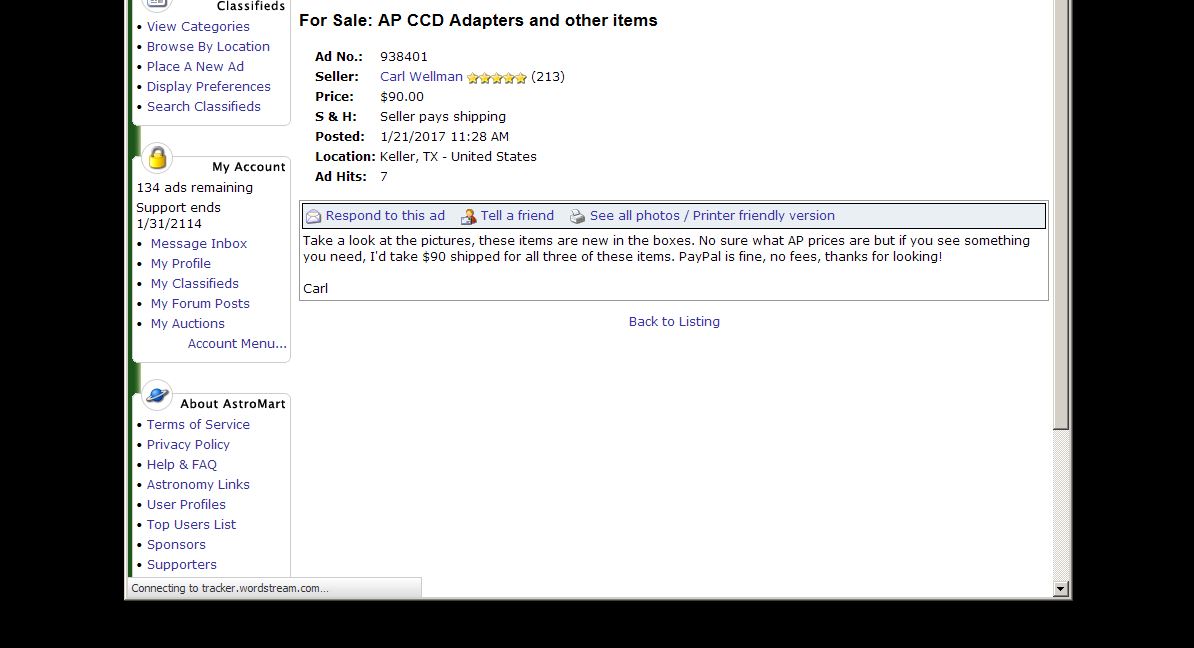Select View Categories in Classifieds
This screenshot has height=648, width=1194.
[198, 27]
